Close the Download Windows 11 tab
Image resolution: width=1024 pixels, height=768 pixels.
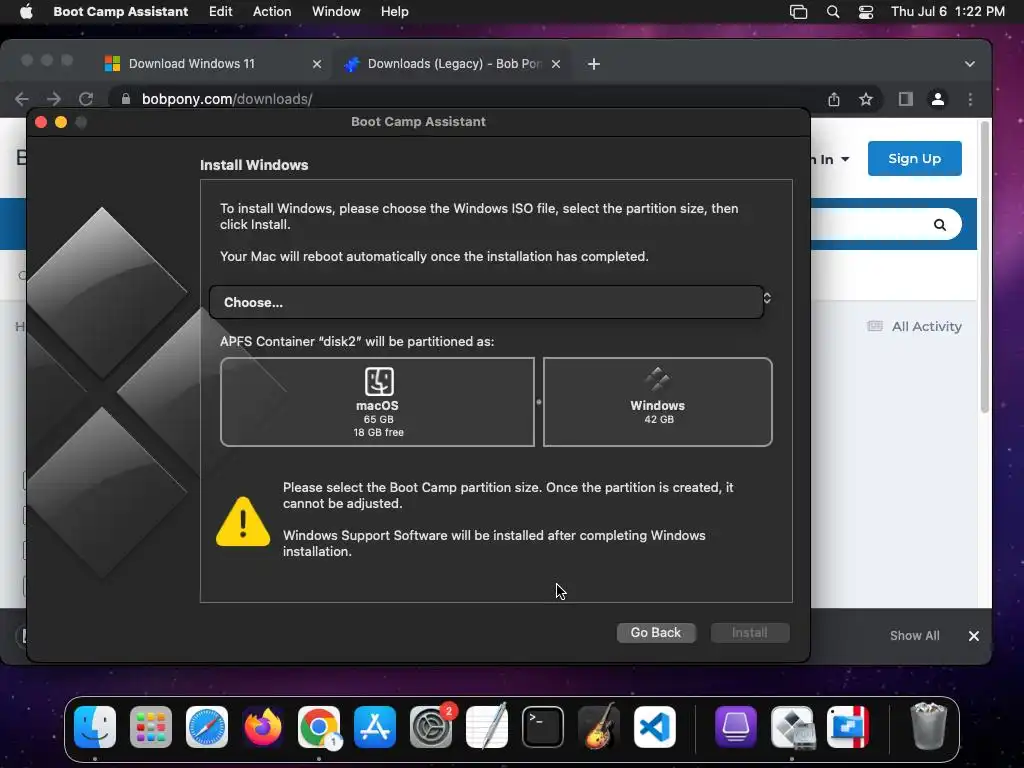317,64
